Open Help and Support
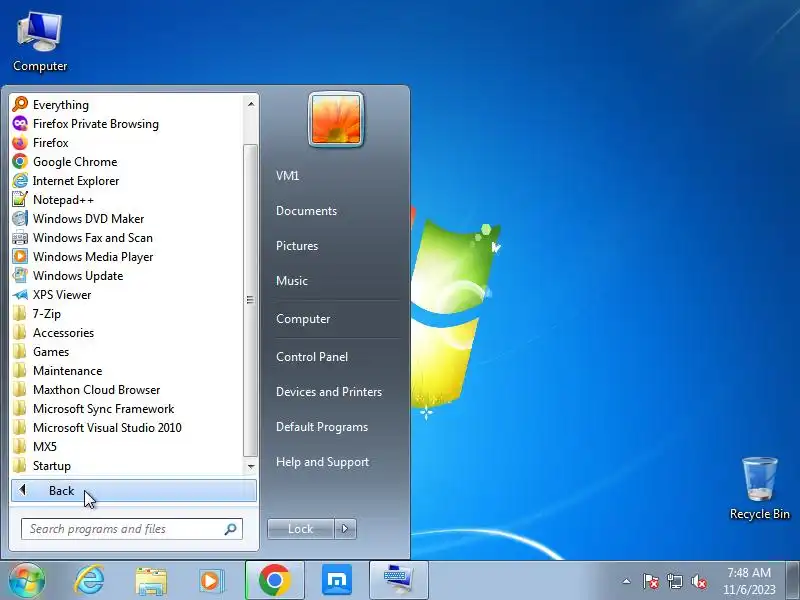This screenshot has height=600, width=800. tap(322, 462)
